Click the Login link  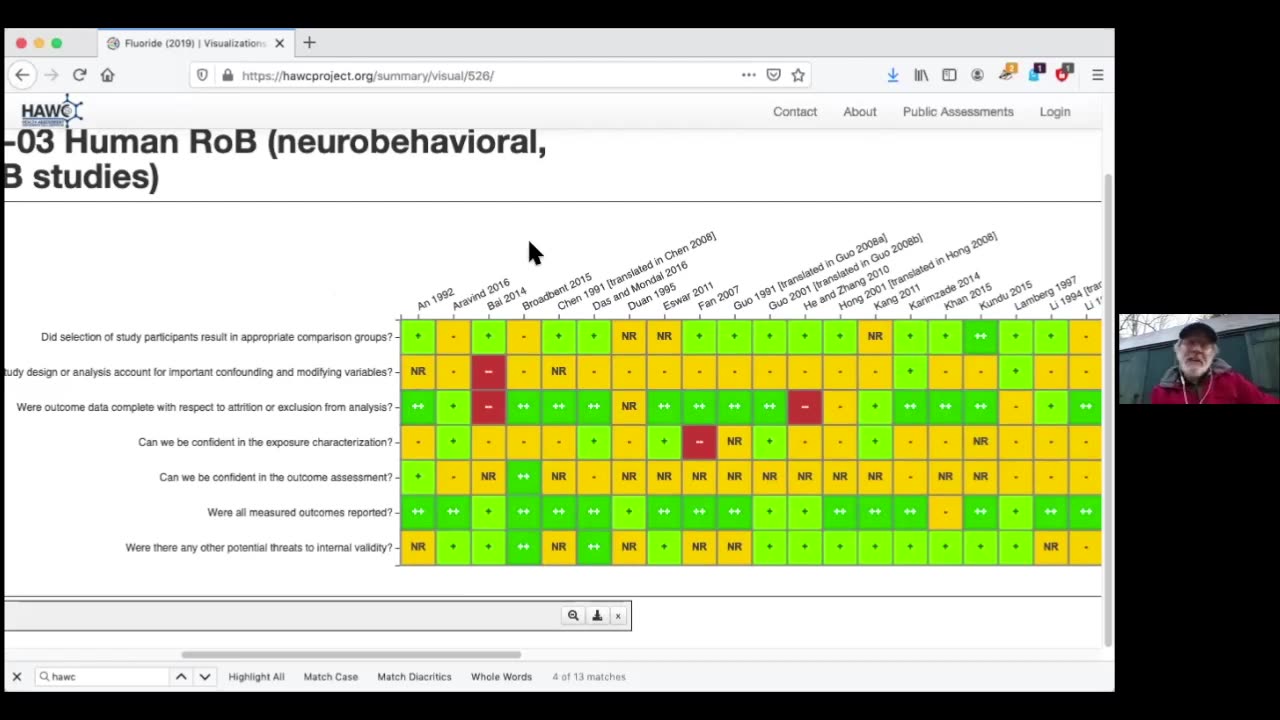[x=1054, y=112]
